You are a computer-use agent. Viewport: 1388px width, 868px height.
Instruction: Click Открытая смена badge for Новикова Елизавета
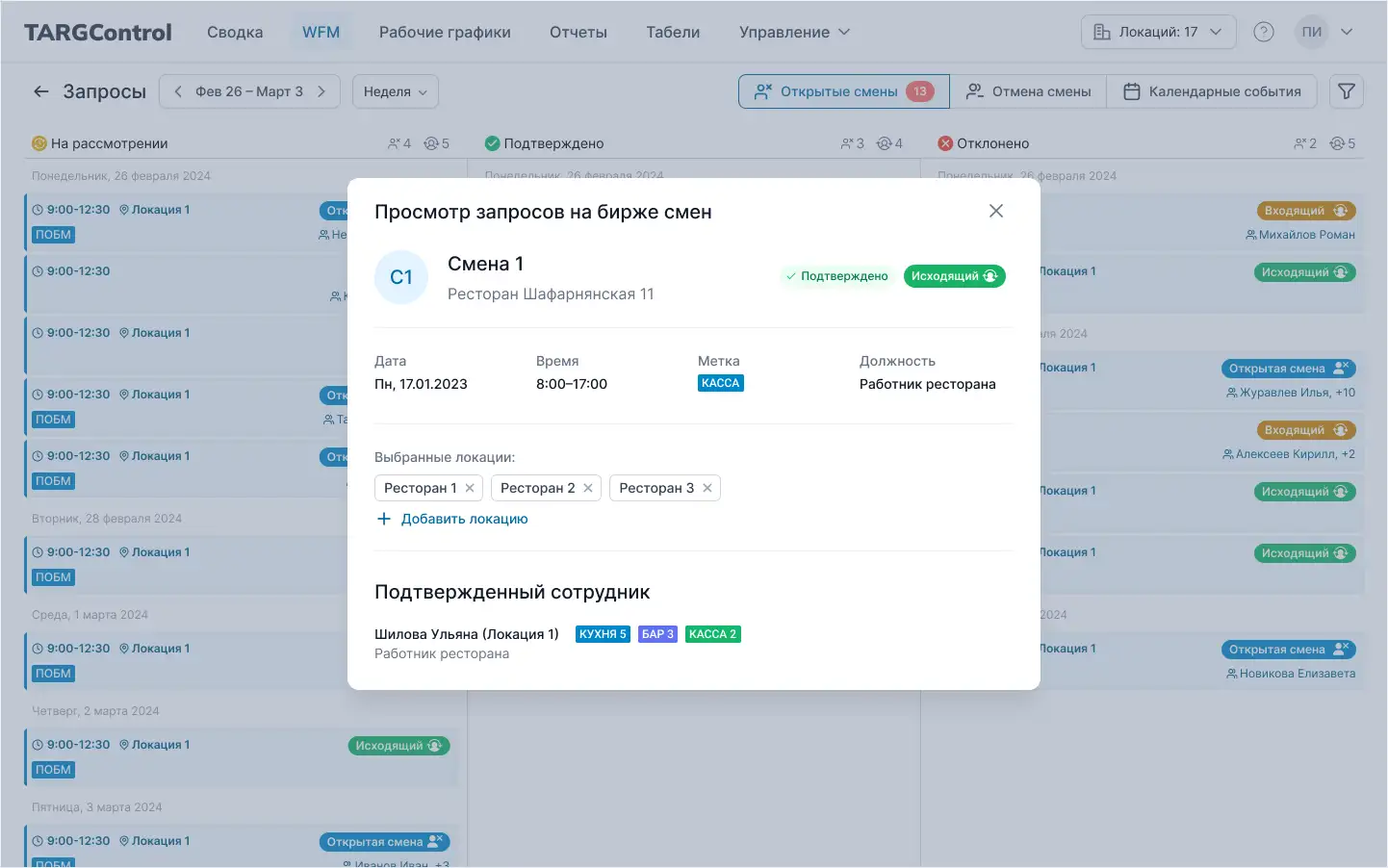1288,650
